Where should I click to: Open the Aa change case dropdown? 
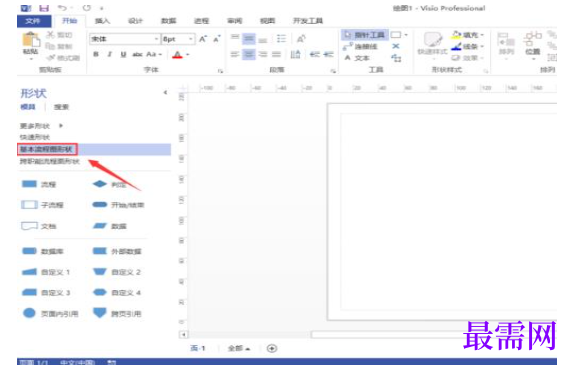tap(154, 54)
